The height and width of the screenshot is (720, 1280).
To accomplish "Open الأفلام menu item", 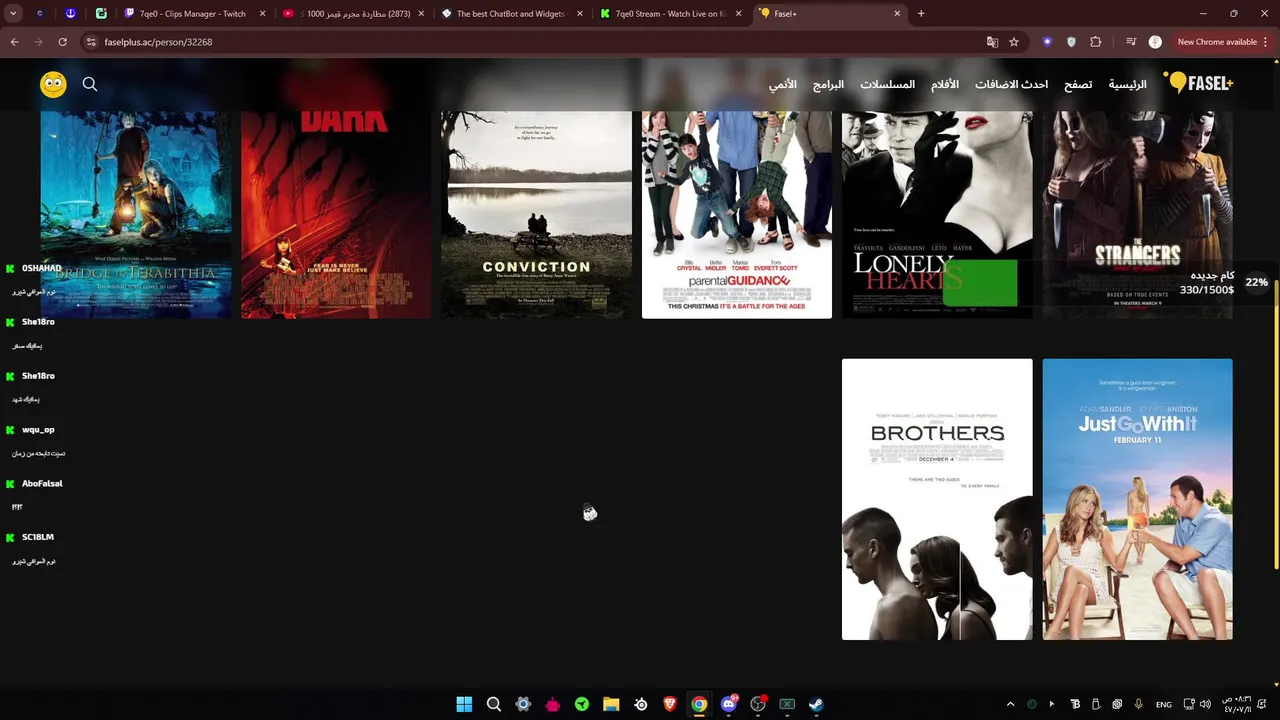I will 945,84.
